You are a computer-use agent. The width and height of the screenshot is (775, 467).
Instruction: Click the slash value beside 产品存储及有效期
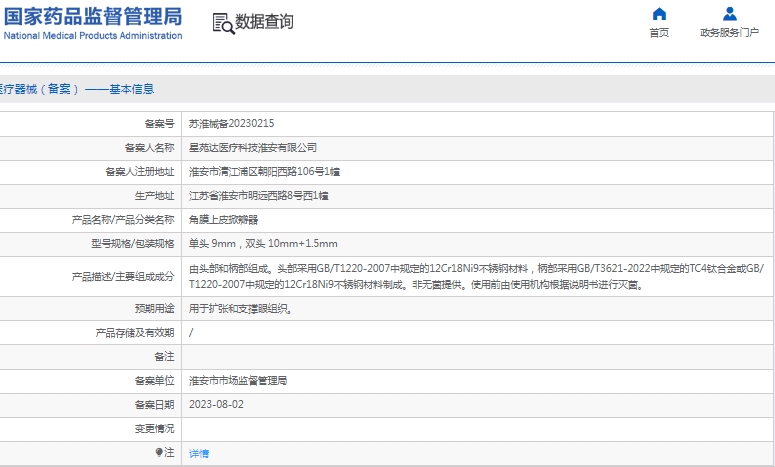(191, 333)
